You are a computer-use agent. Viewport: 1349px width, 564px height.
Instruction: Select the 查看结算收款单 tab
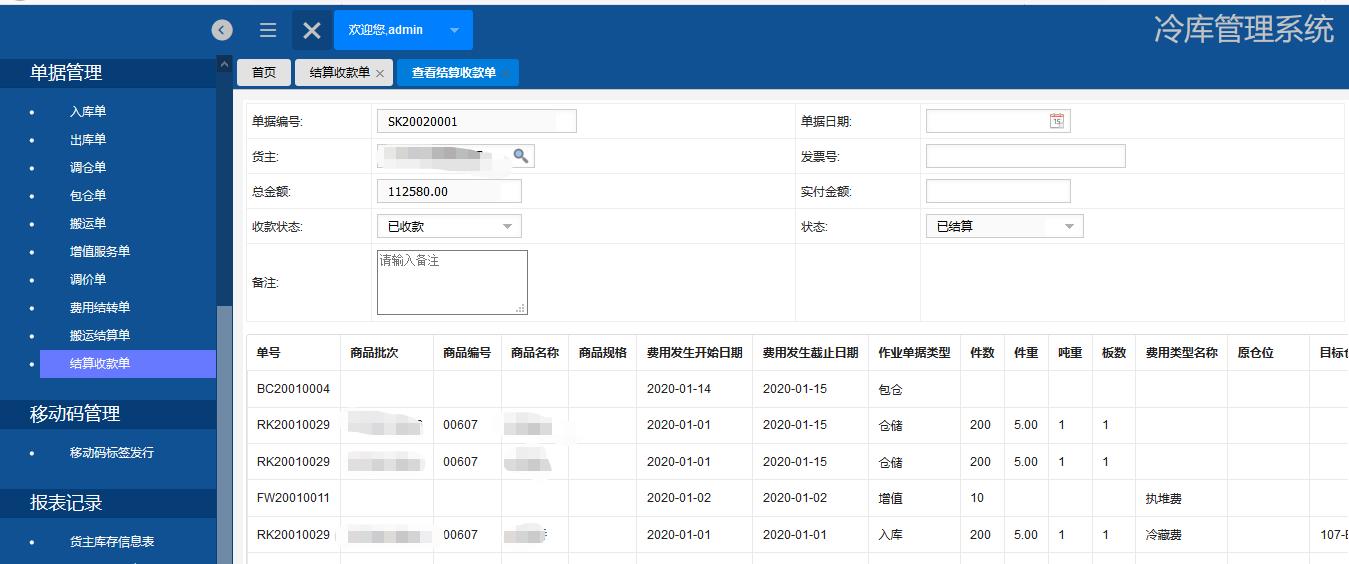click(x=454, y=72)
